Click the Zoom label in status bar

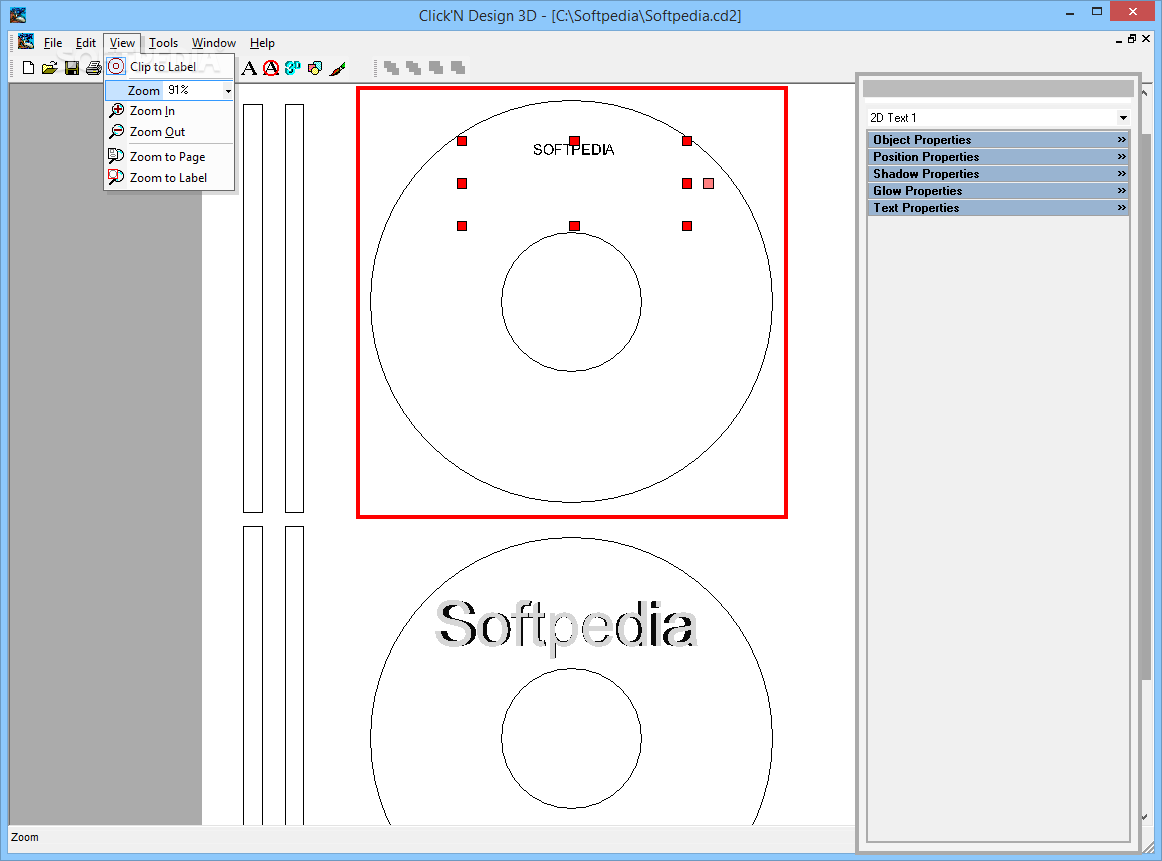coord(24,837)
